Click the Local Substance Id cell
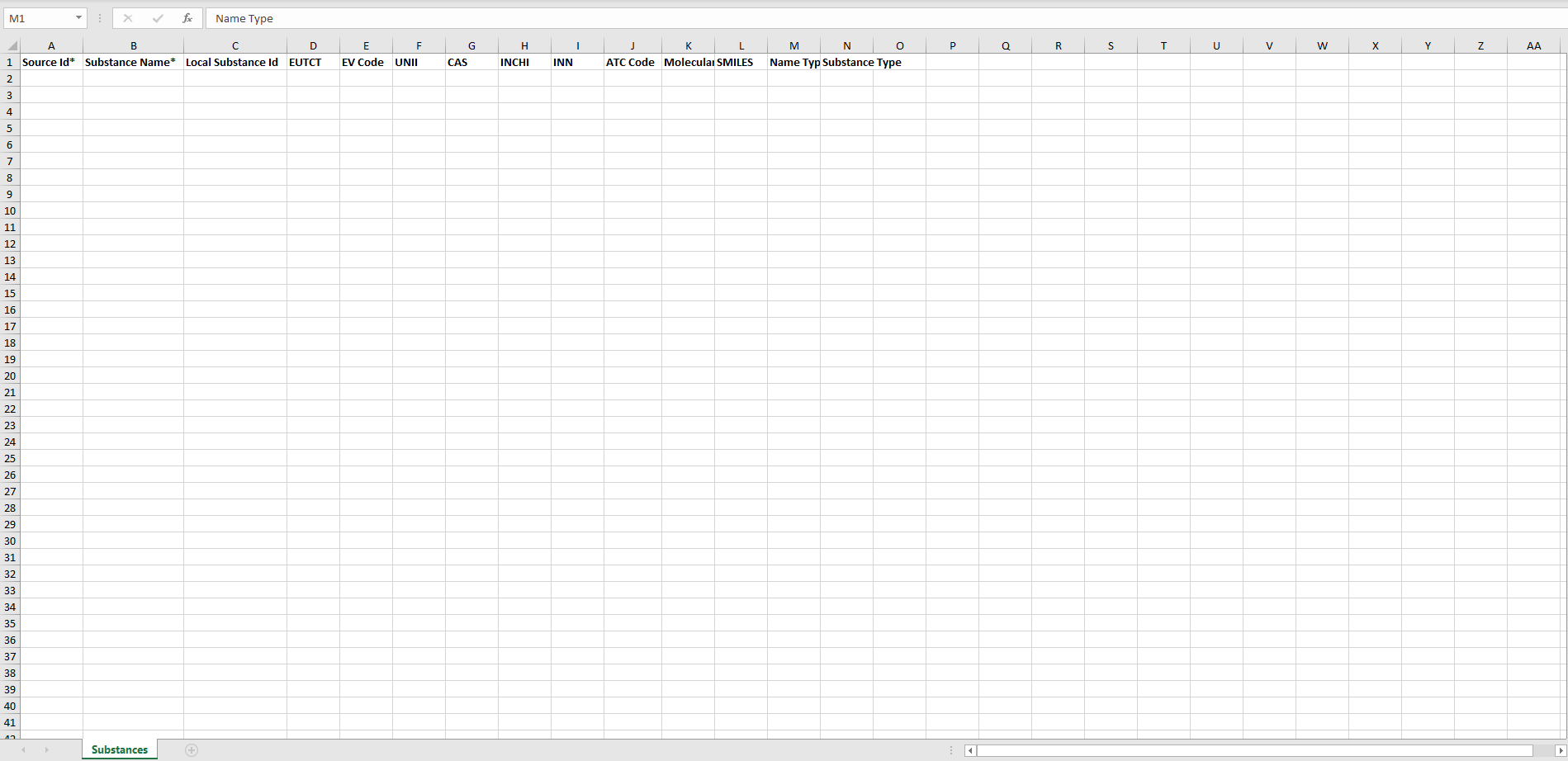Image resolution: width=1568 pixels, height=761 pixels. click(234, 63)
